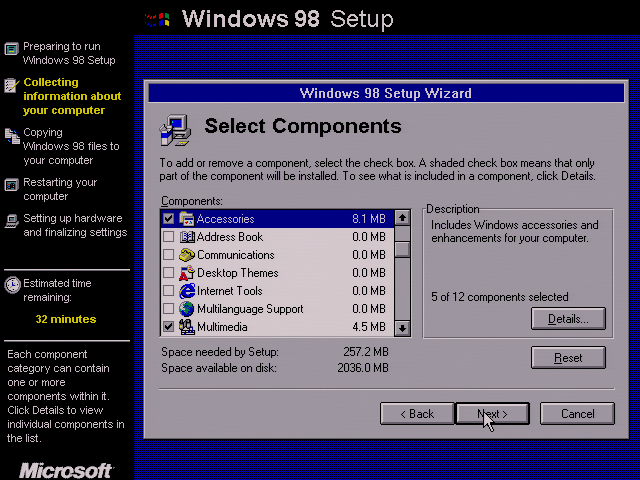Click the Select Components computer icon

click(x=175, y=130)
